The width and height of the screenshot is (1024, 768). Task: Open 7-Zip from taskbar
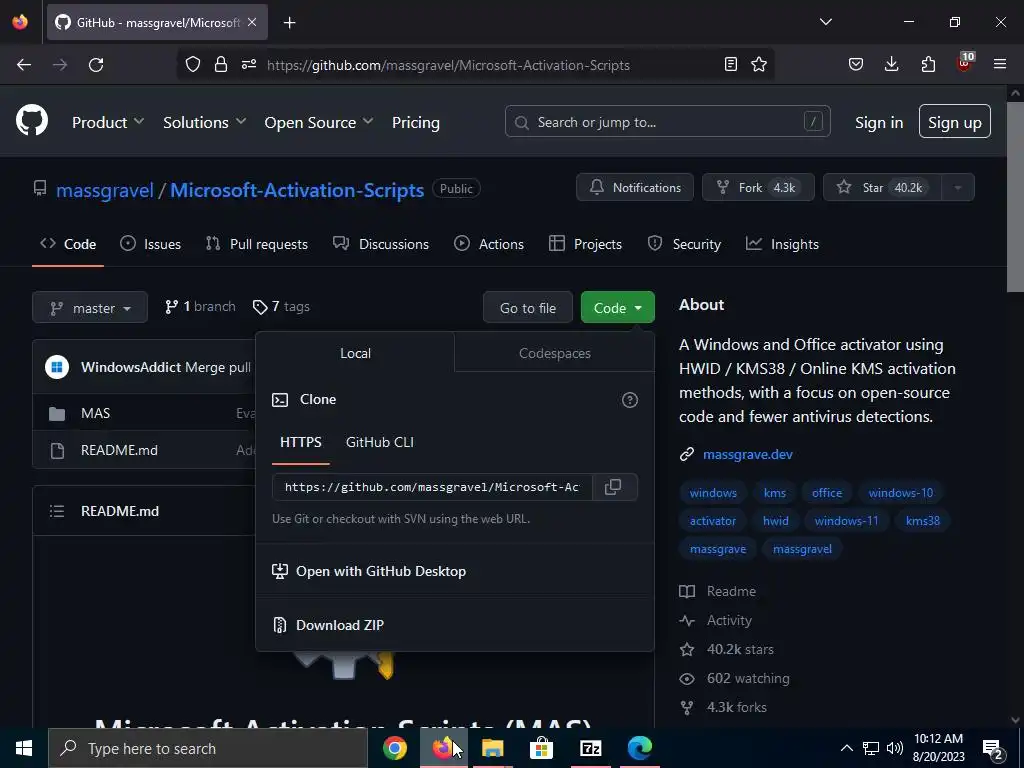coord(590,748)
